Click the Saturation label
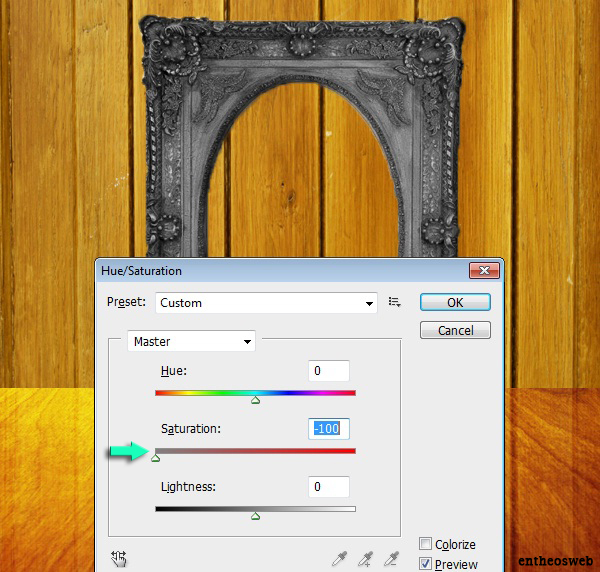 [x=191, y=429]
